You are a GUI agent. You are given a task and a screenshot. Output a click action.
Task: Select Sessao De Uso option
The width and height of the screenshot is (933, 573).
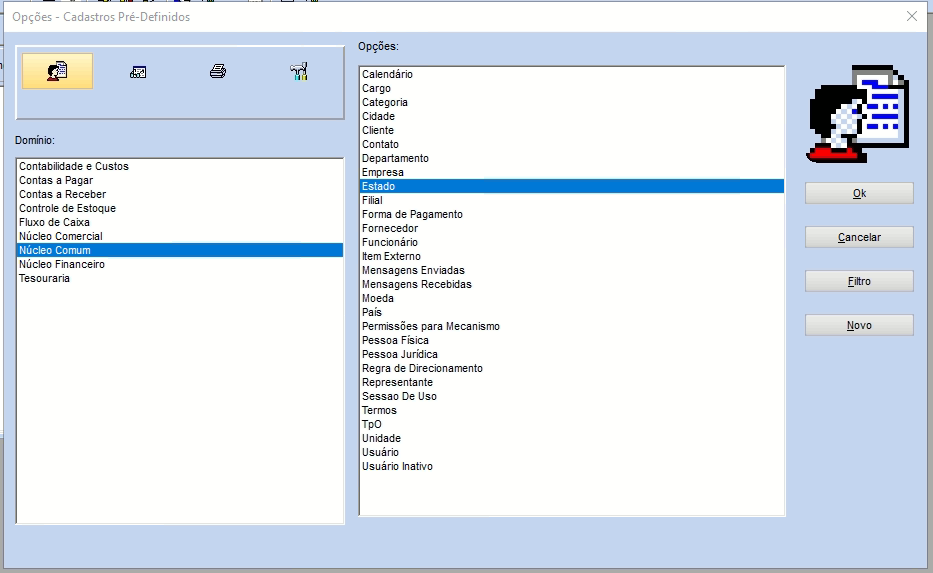pos(572,396)
